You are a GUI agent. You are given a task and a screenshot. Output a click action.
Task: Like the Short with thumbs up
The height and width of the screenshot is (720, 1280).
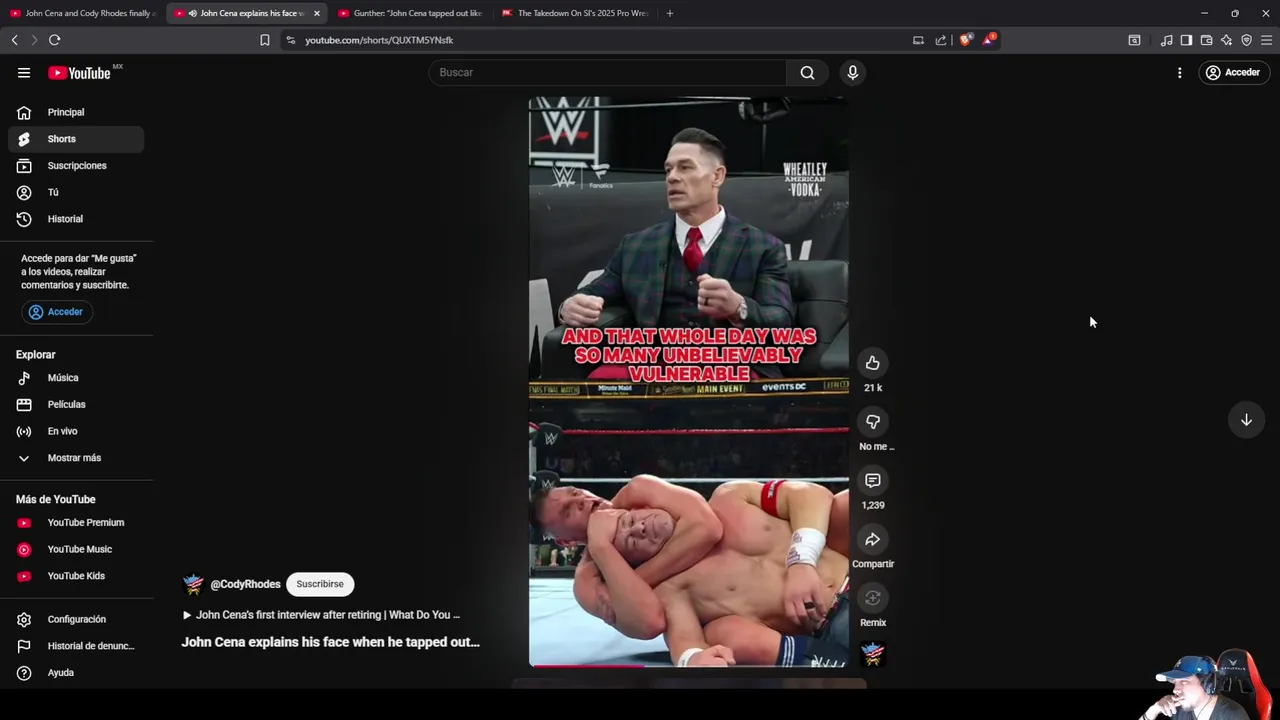pos(873,363)
